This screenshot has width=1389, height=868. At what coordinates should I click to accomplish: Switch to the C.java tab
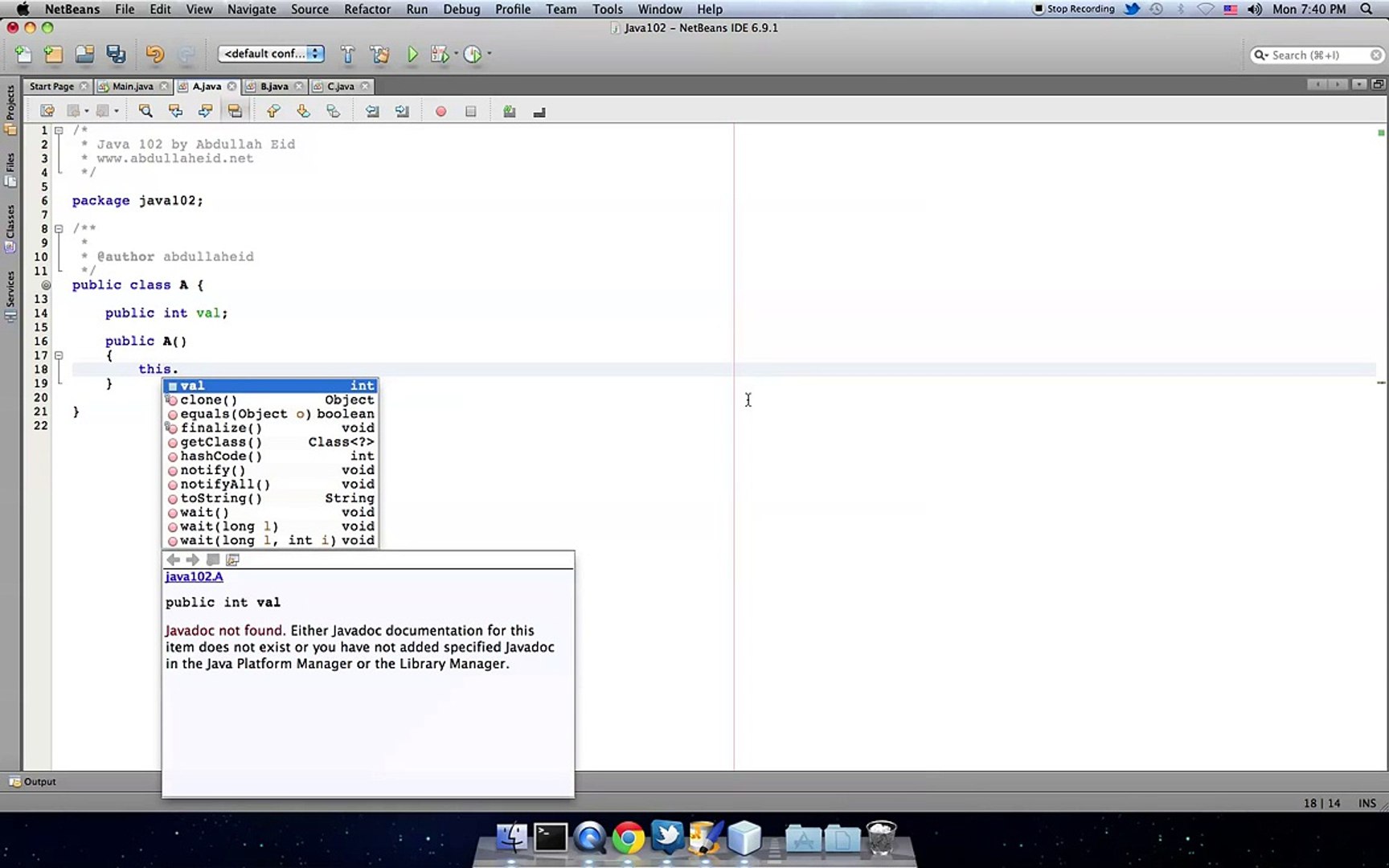[x=341, y=86]
